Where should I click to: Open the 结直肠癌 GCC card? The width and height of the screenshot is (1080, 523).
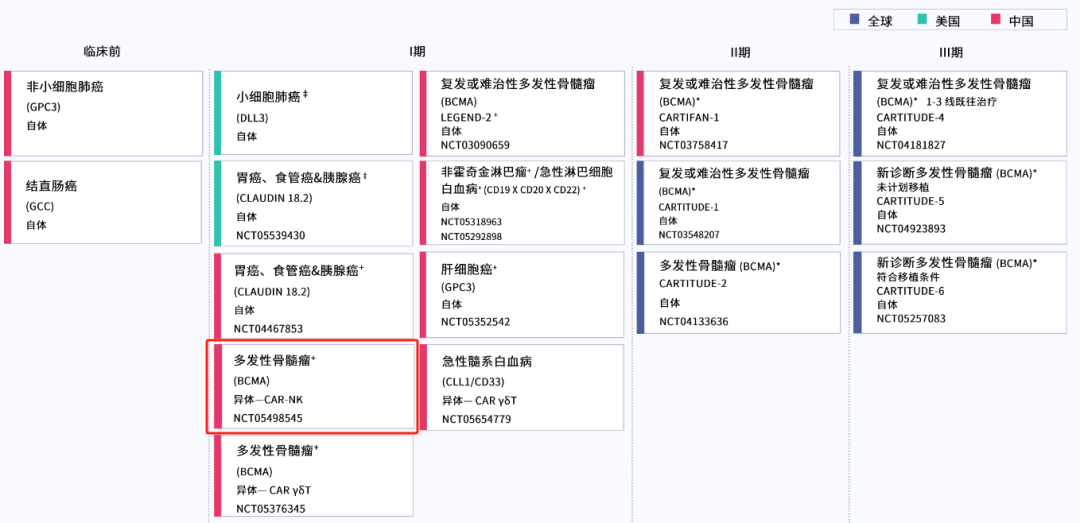[x=104, y=201]
